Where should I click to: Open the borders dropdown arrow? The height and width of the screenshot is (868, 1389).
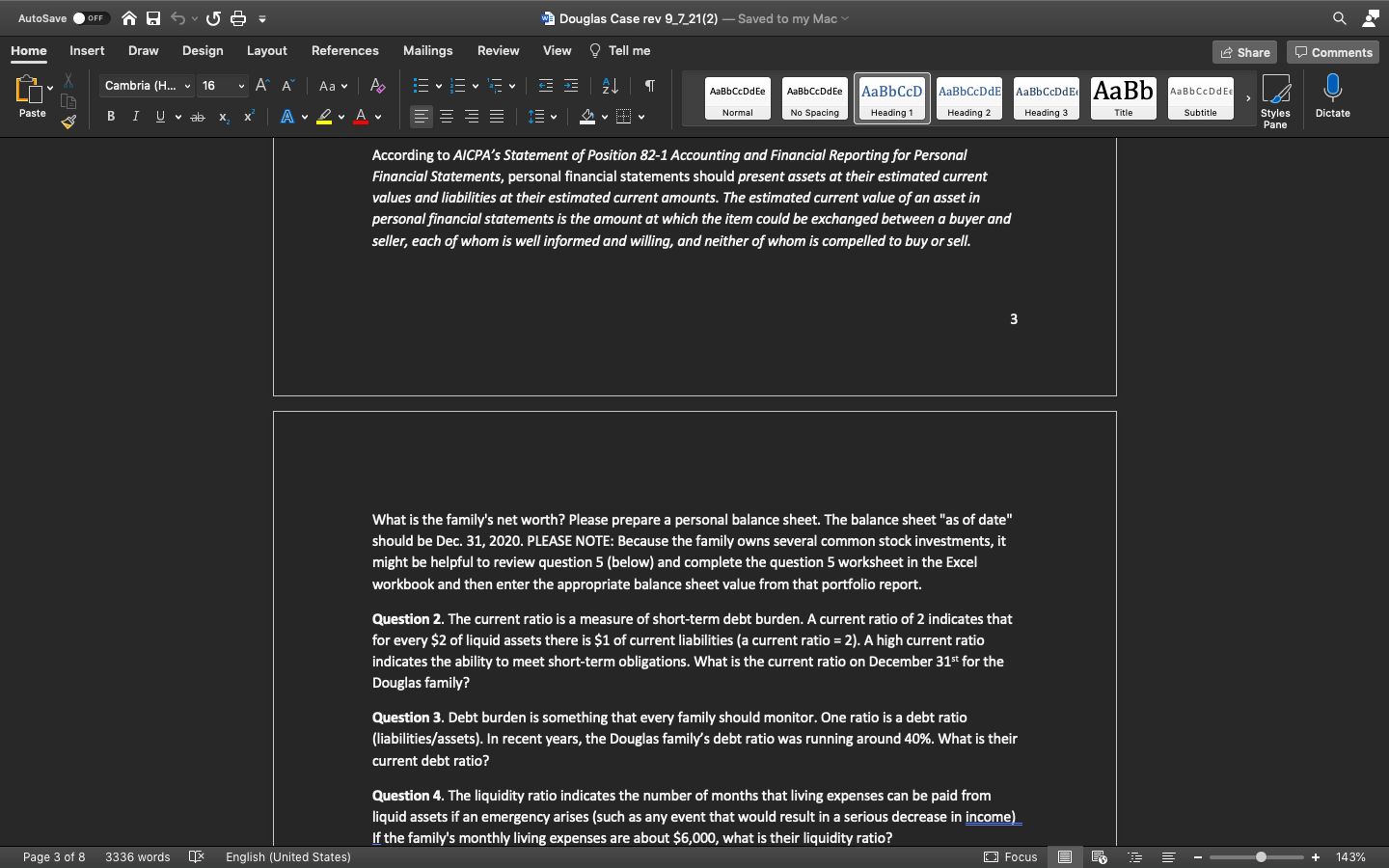(x=641, y=117)
